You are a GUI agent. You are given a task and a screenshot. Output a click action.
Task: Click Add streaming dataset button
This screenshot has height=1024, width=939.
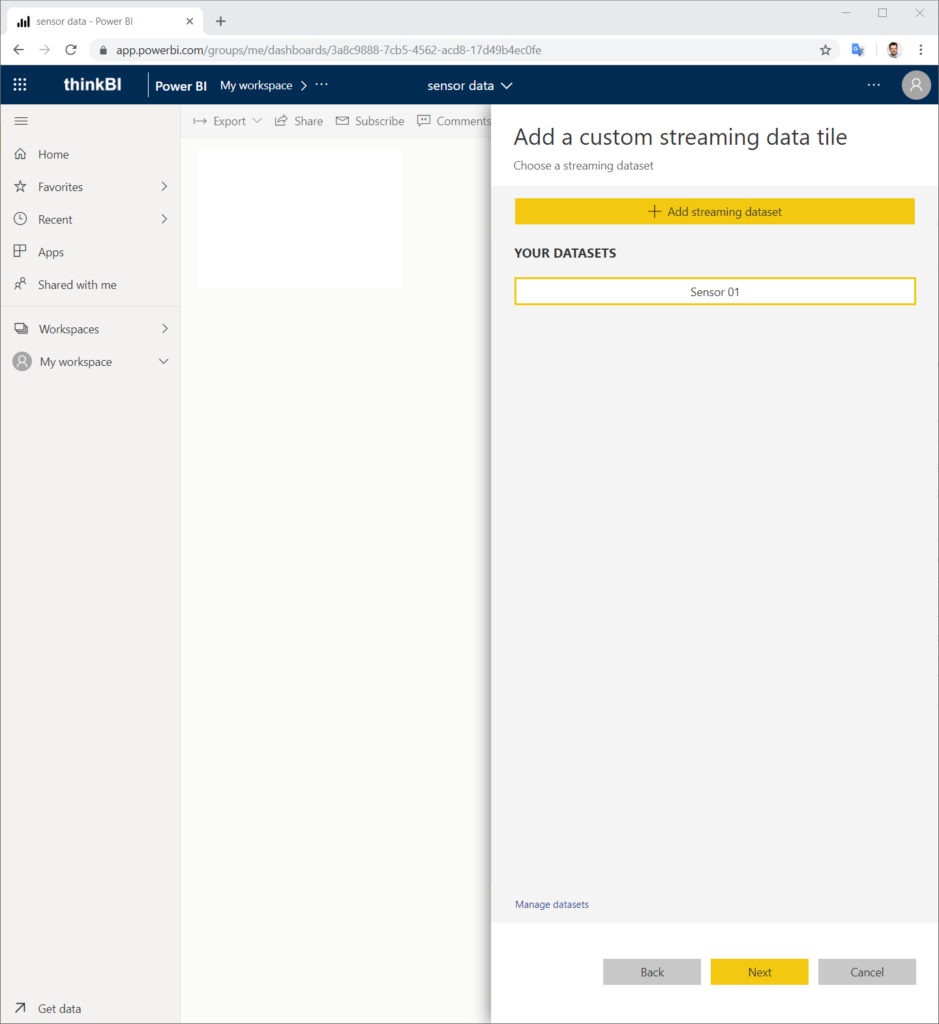(714, 211)
